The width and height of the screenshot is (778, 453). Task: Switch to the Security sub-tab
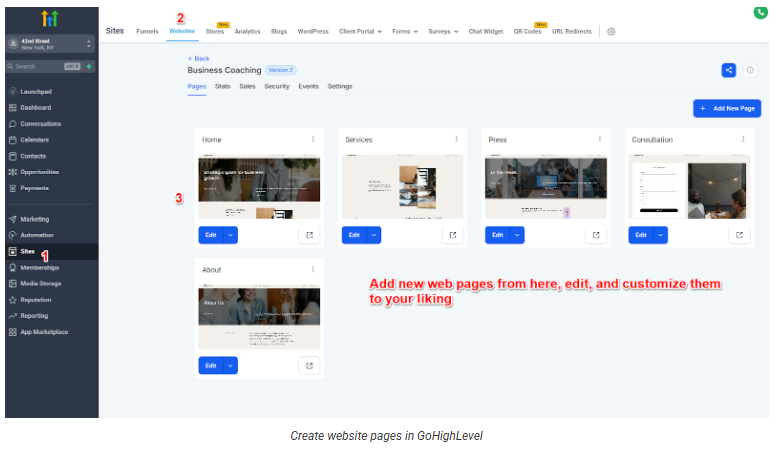pyautogui.click(x=277, y=86)
